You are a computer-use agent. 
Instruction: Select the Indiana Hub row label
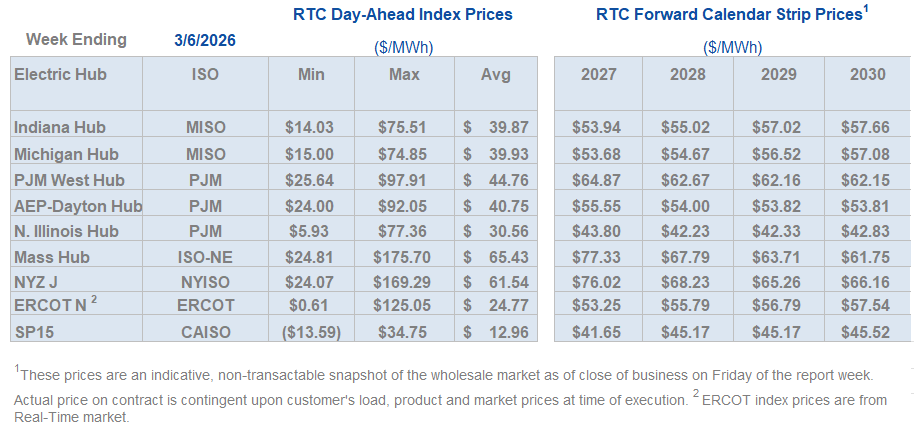pyautogui.click(x=60, y=127)
